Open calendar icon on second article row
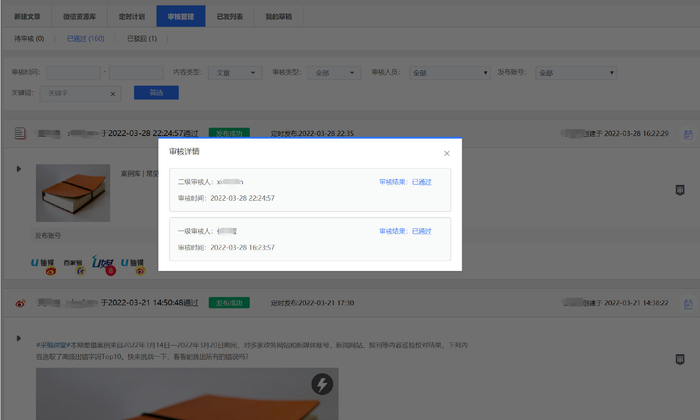The height and width of the screenshot is (420, 700). point(687,303)
